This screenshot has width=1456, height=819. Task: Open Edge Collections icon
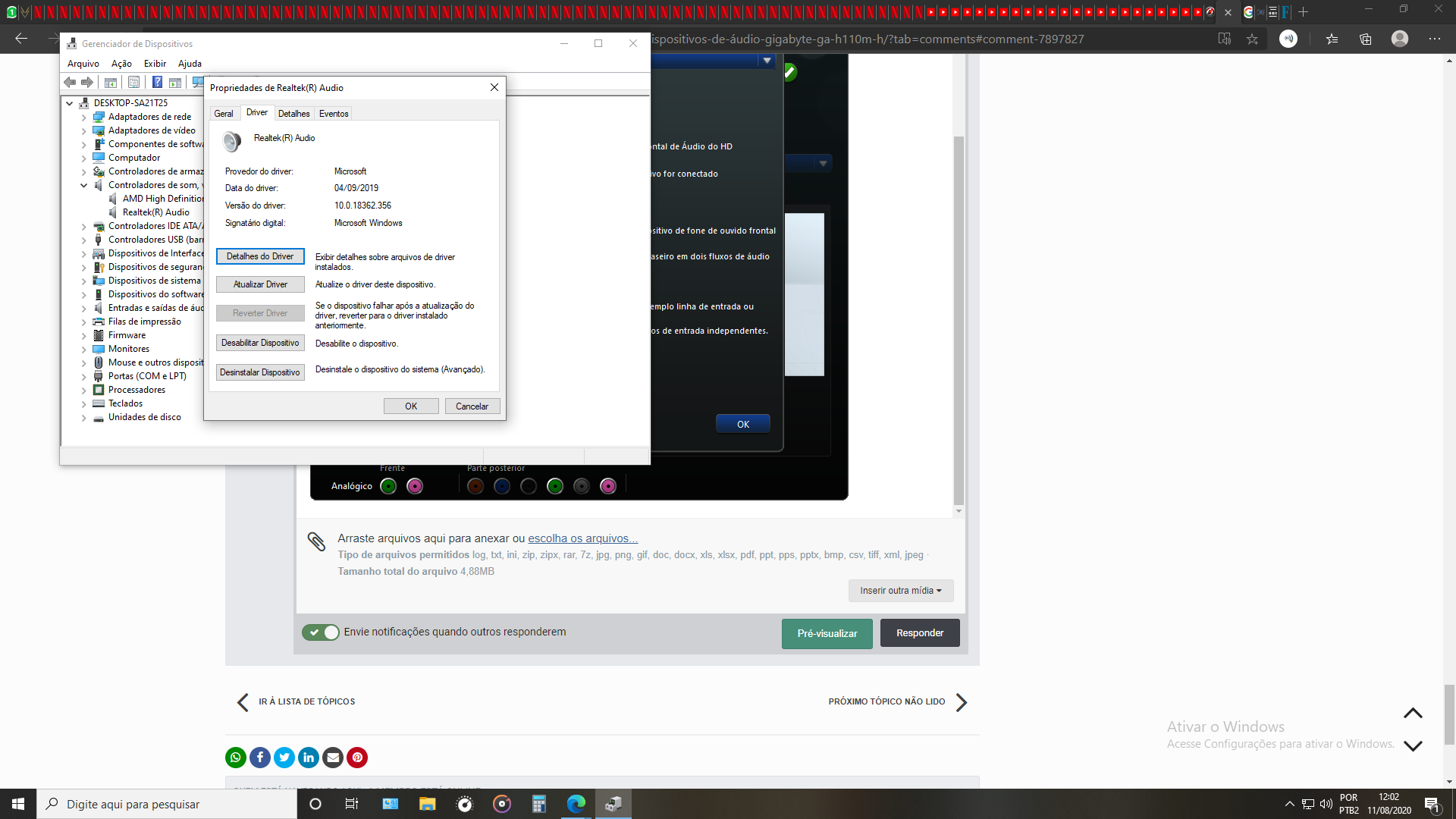pos(1366,39)
